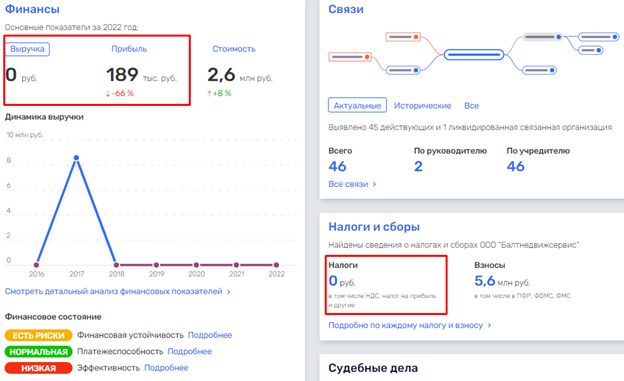
Task: Click the 2022 data point on chart
Action: (x=276, y=265)
